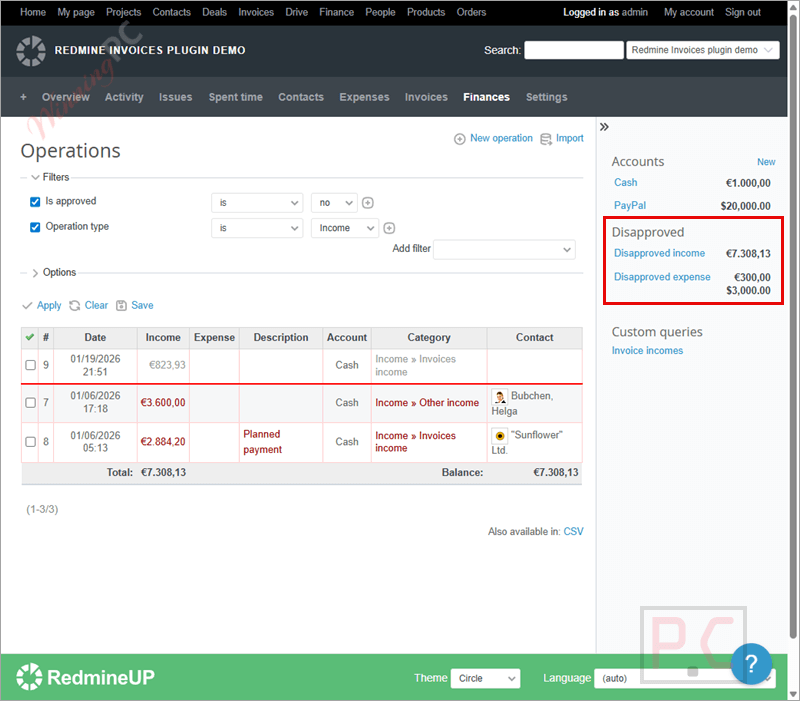800x701 pixels.
Task: Add value to Operation type filter
Action: point(389,228)
